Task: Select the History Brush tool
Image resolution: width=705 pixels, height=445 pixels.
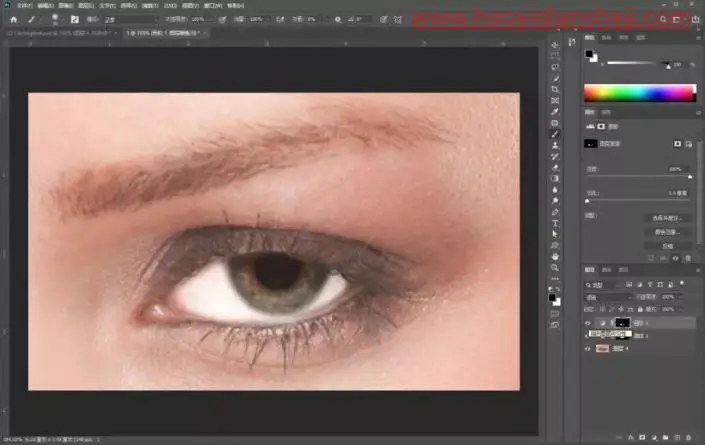Action: point(555,156)
